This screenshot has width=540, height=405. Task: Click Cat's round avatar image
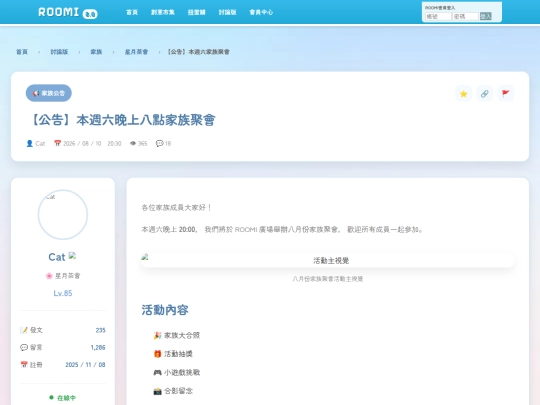(63, 215)
